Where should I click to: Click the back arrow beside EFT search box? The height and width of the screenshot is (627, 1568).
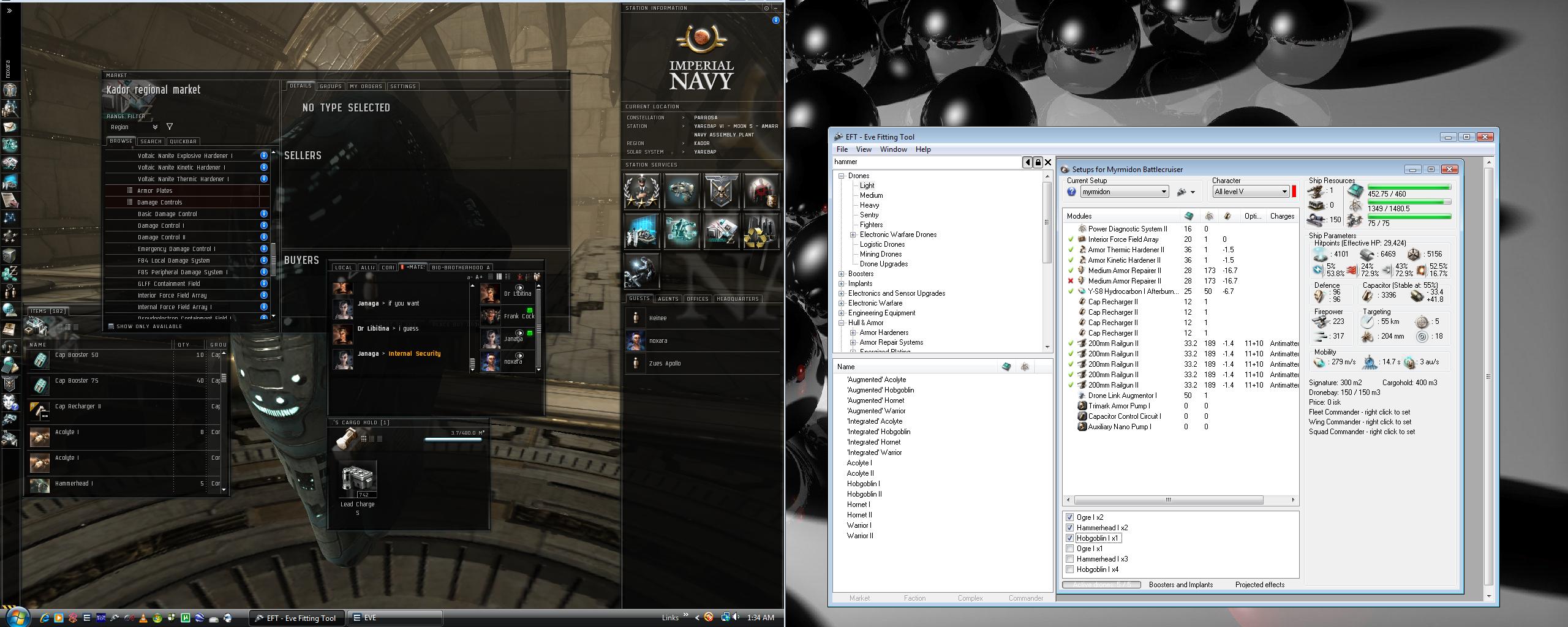pos(1027,162)
